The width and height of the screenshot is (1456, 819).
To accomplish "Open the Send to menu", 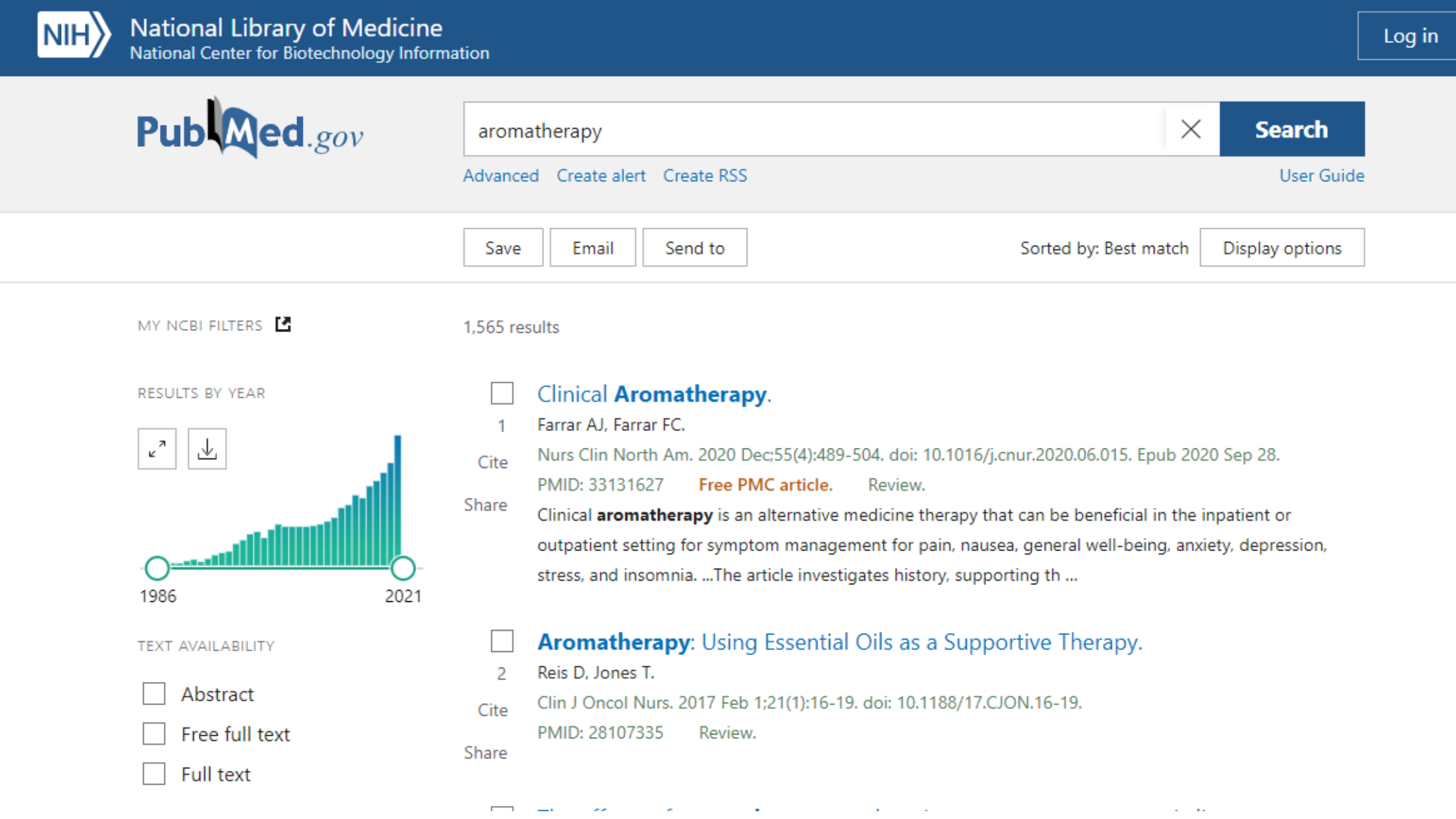I will click(694, 248).
